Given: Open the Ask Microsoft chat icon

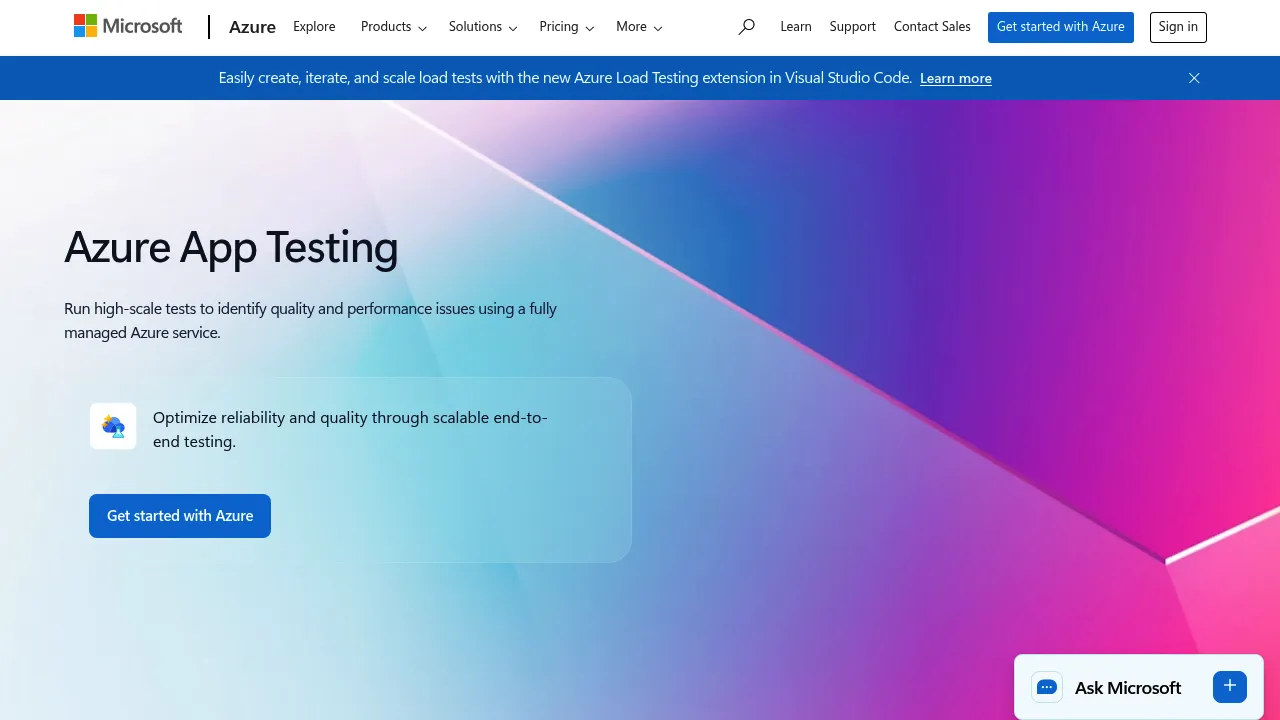Looking at the screenshot, I should [x=1047, y=687].
